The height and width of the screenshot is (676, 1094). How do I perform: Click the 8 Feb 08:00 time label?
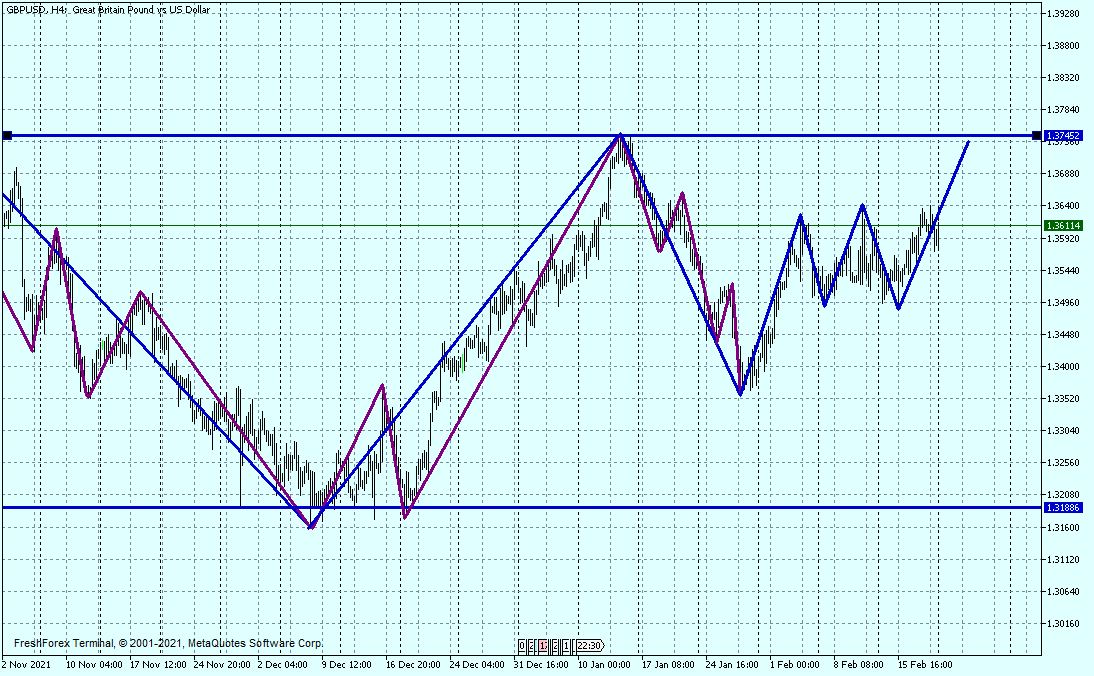(859, 665)
